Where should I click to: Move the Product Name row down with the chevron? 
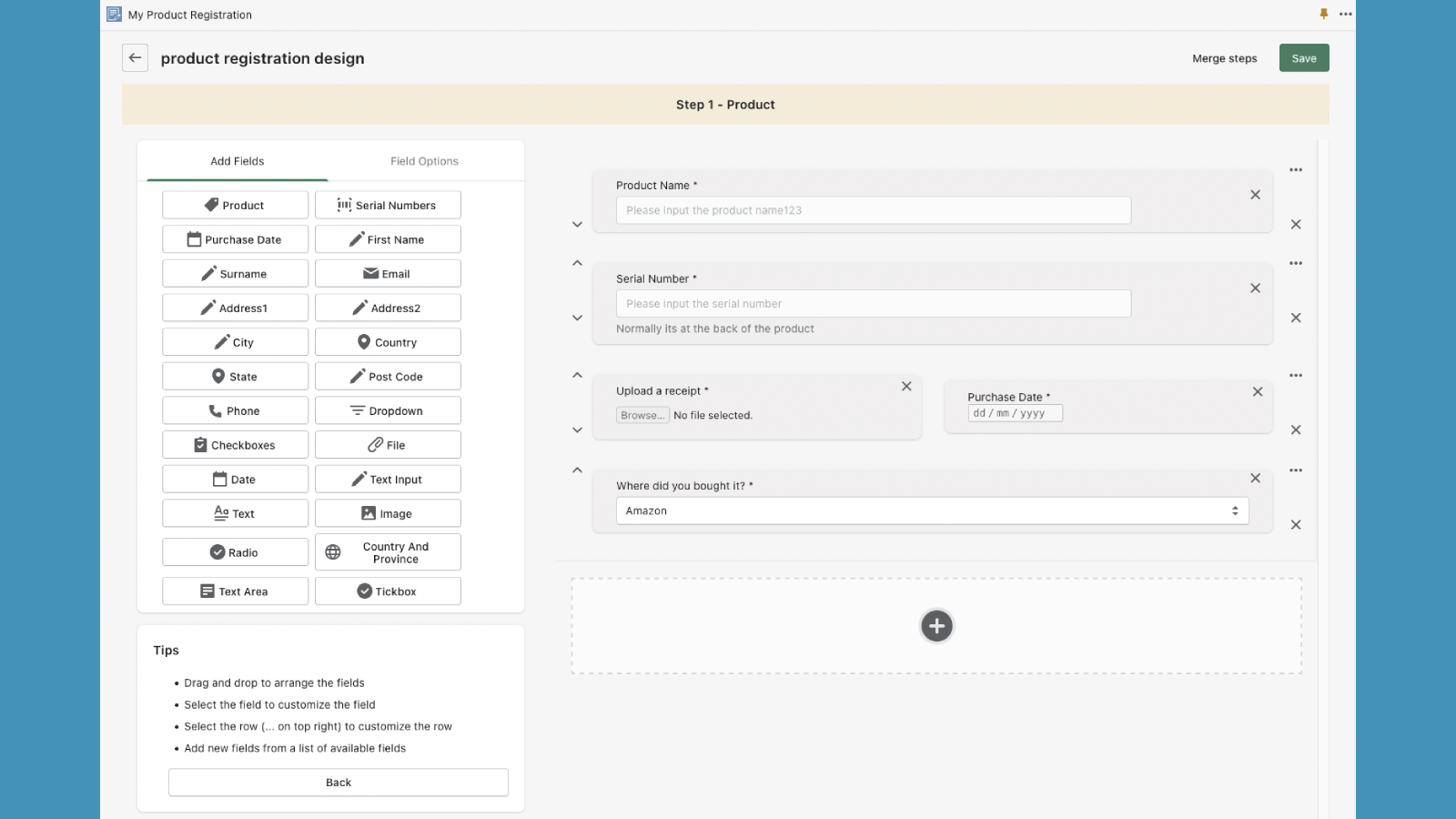(x=577, y=224)
